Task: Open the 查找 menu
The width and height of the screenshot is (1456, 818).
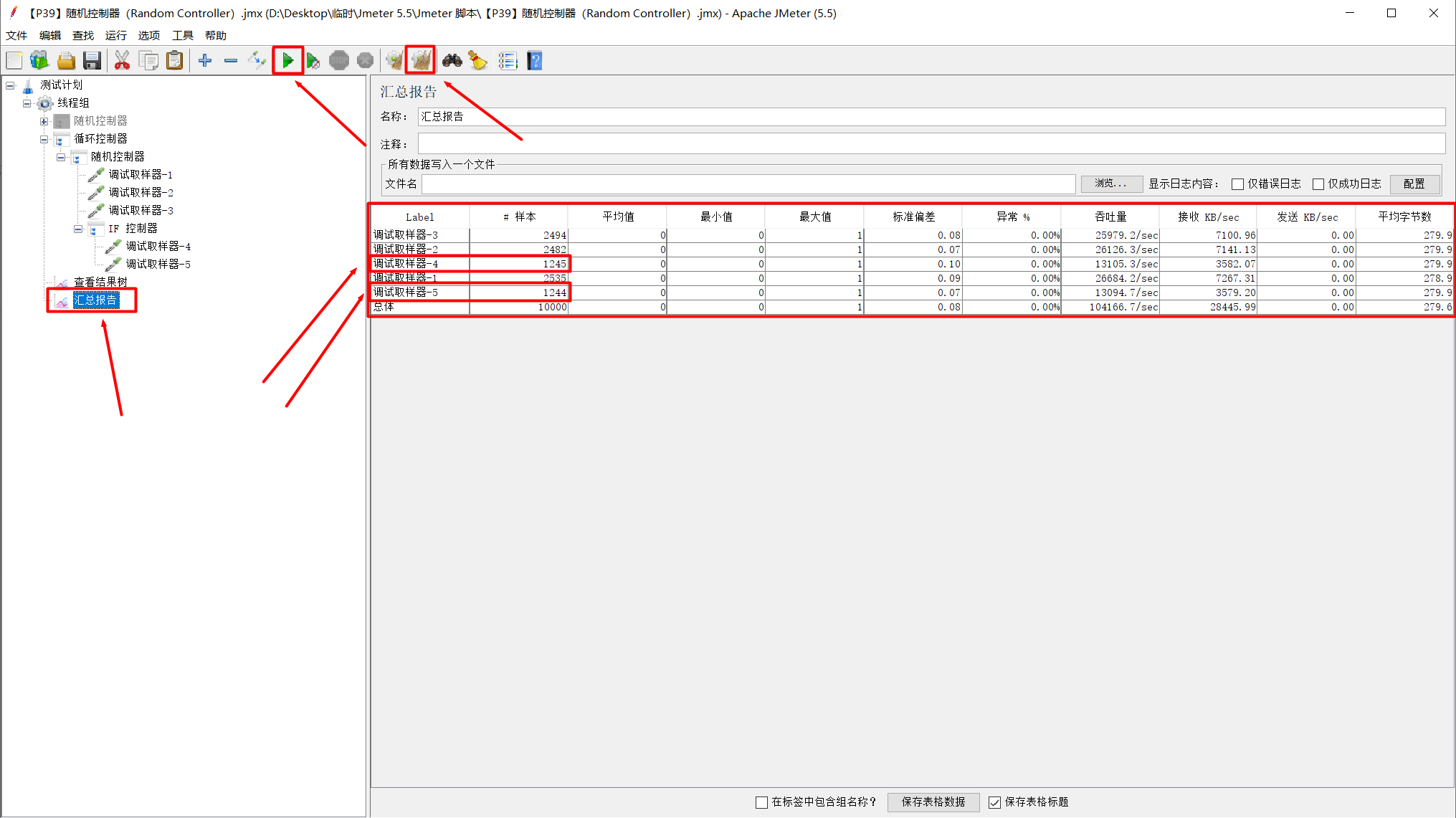Action: coord(83,35)
